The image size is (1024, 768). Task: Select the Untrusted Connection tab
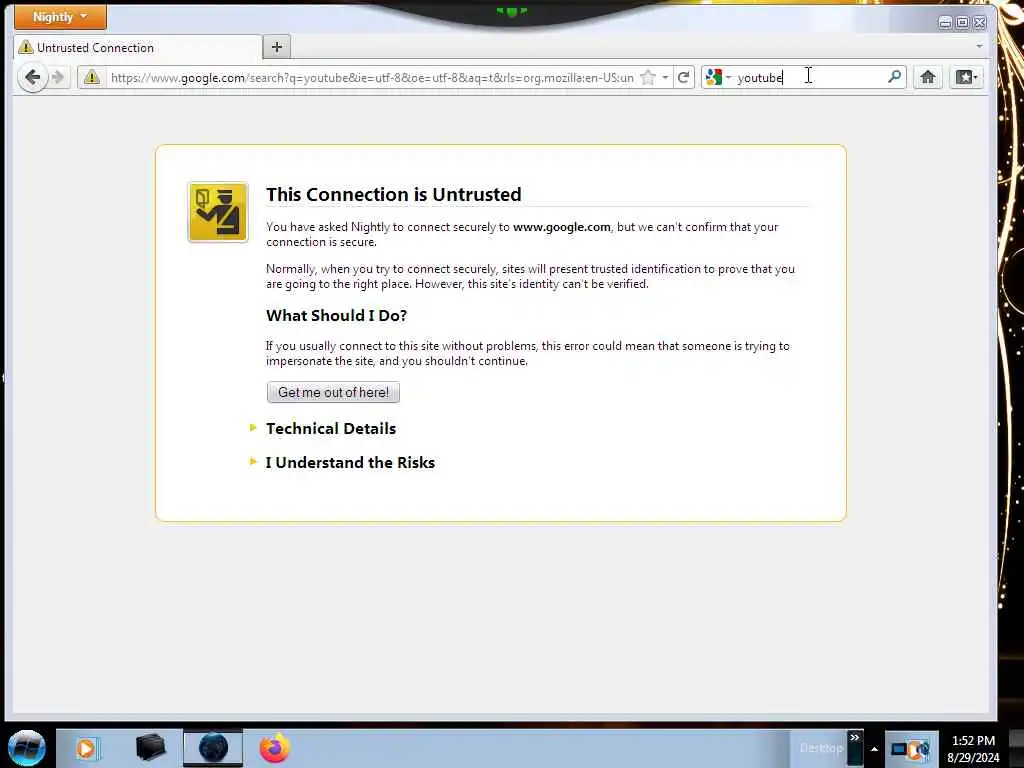(x=137, y=48)
